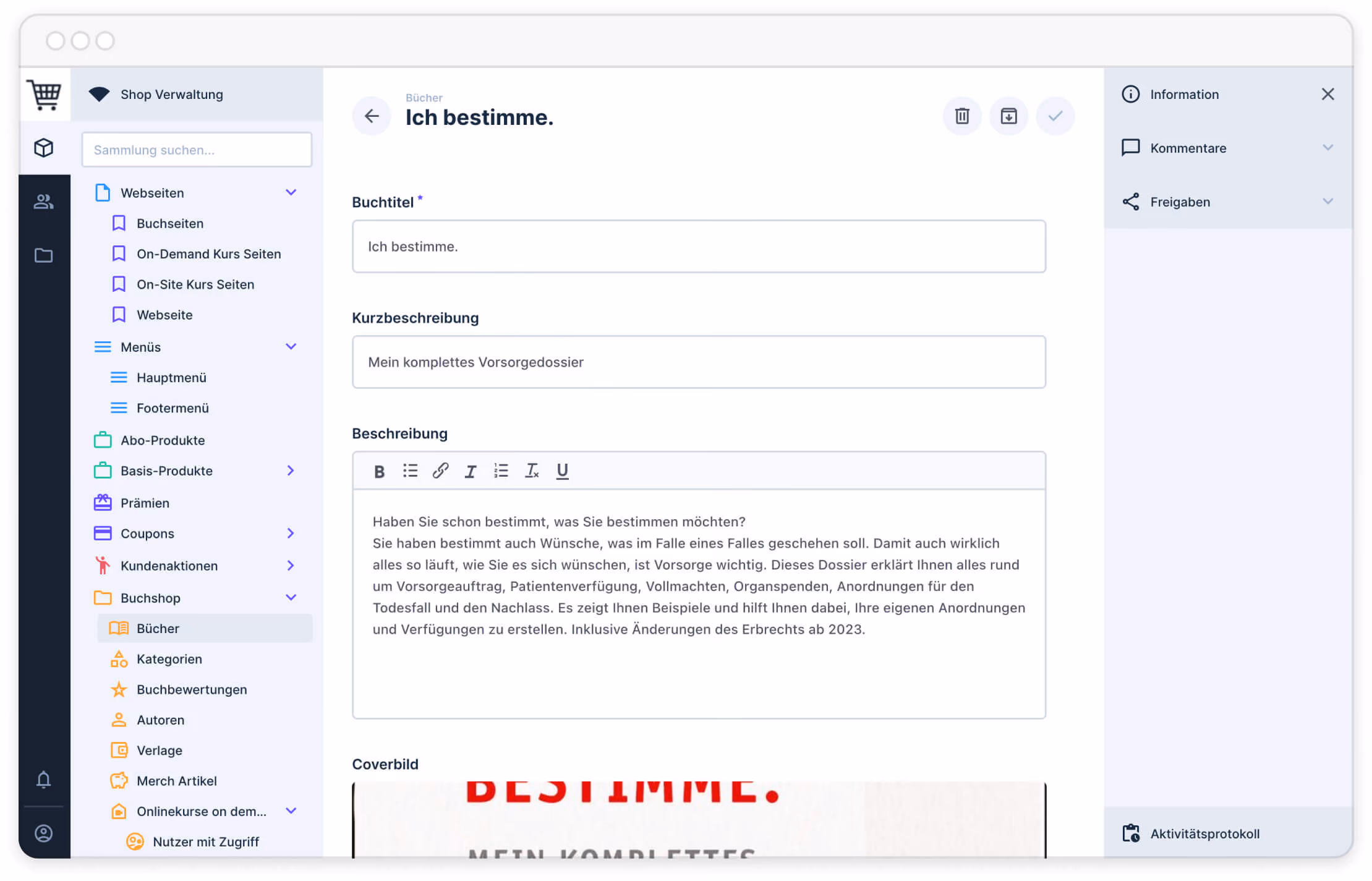The image size is (1372, 881).
Task: Expand Kundenaktionen with its chevron
Action: click(291, 565)
